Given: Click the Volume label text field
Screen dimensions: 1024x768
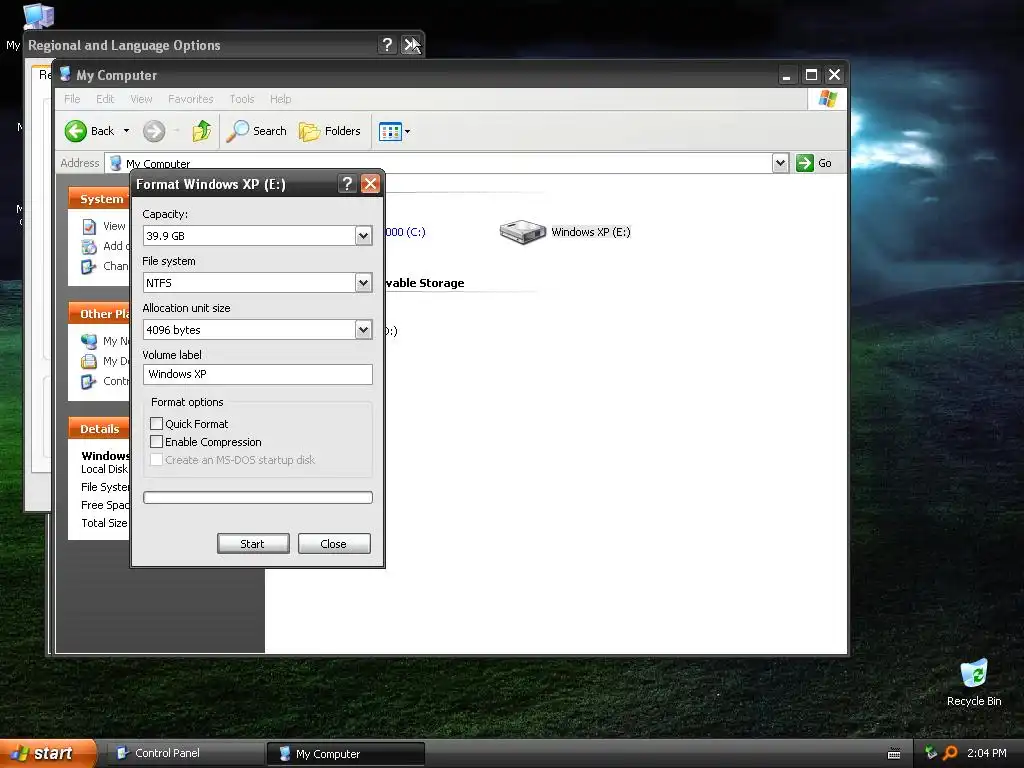Looking at the screenshot, I should [258, 374].
